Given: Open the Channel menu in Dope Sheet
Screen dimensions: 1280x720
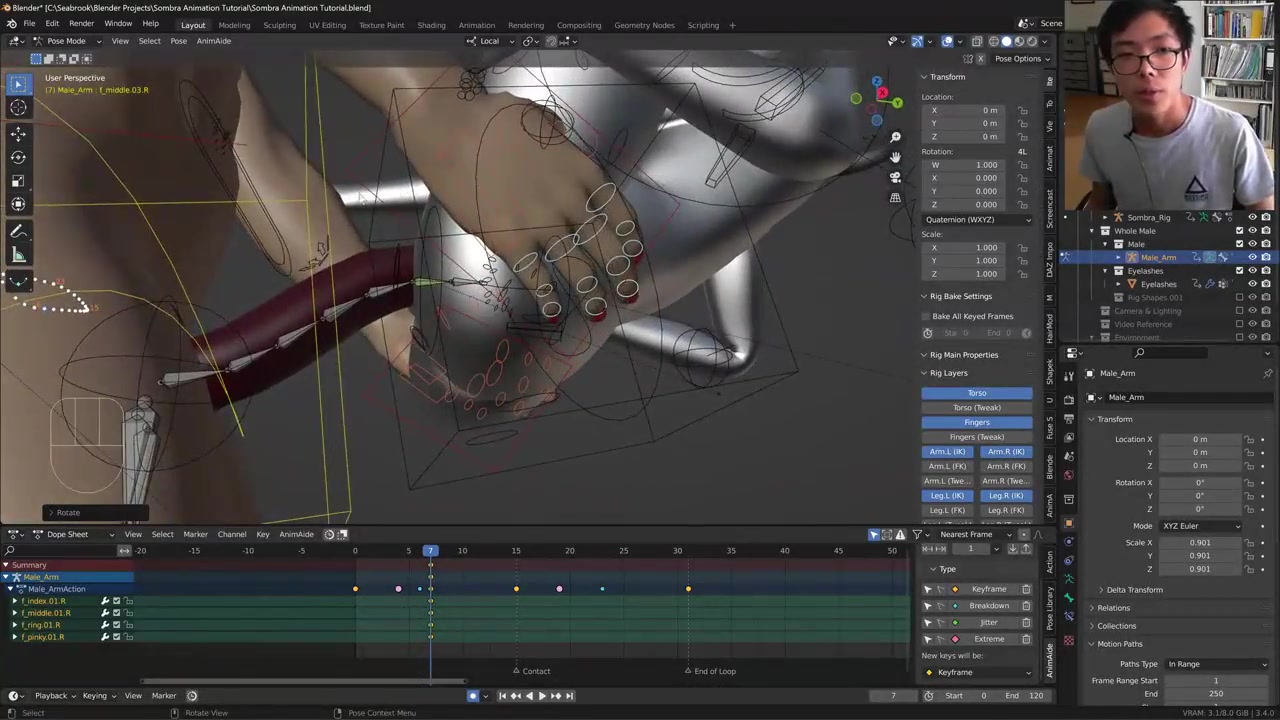Looking at the screenshot, I should point(231,534).
